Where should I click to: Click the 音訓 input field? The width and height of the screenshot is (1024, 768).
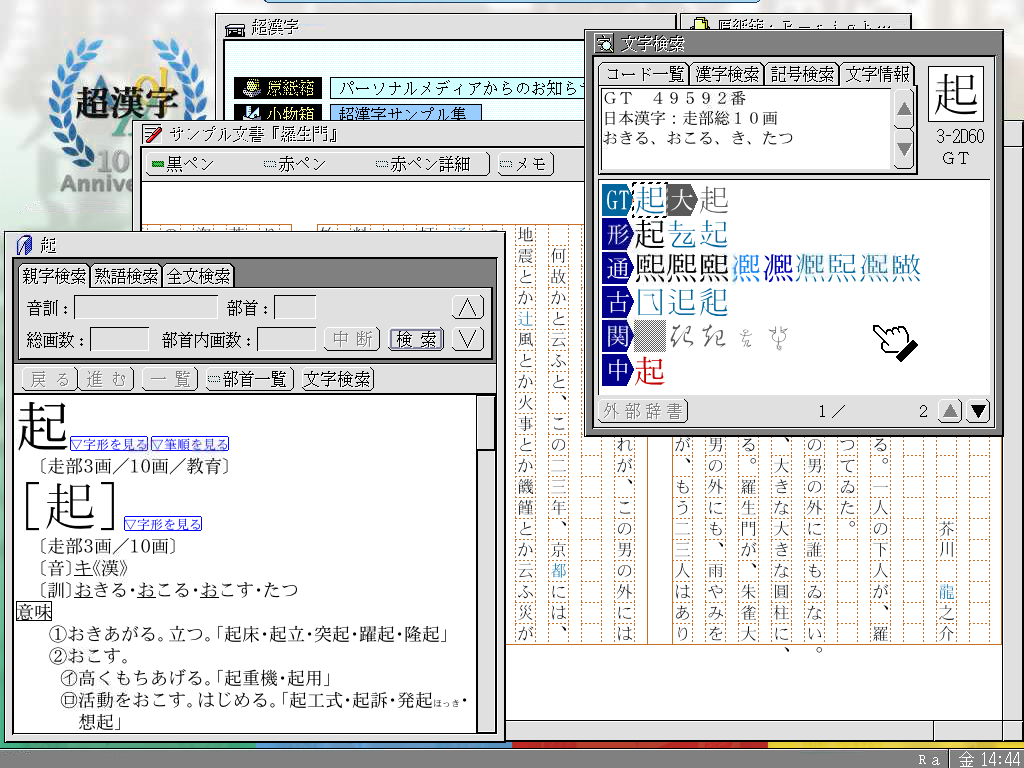coord(145,308)
